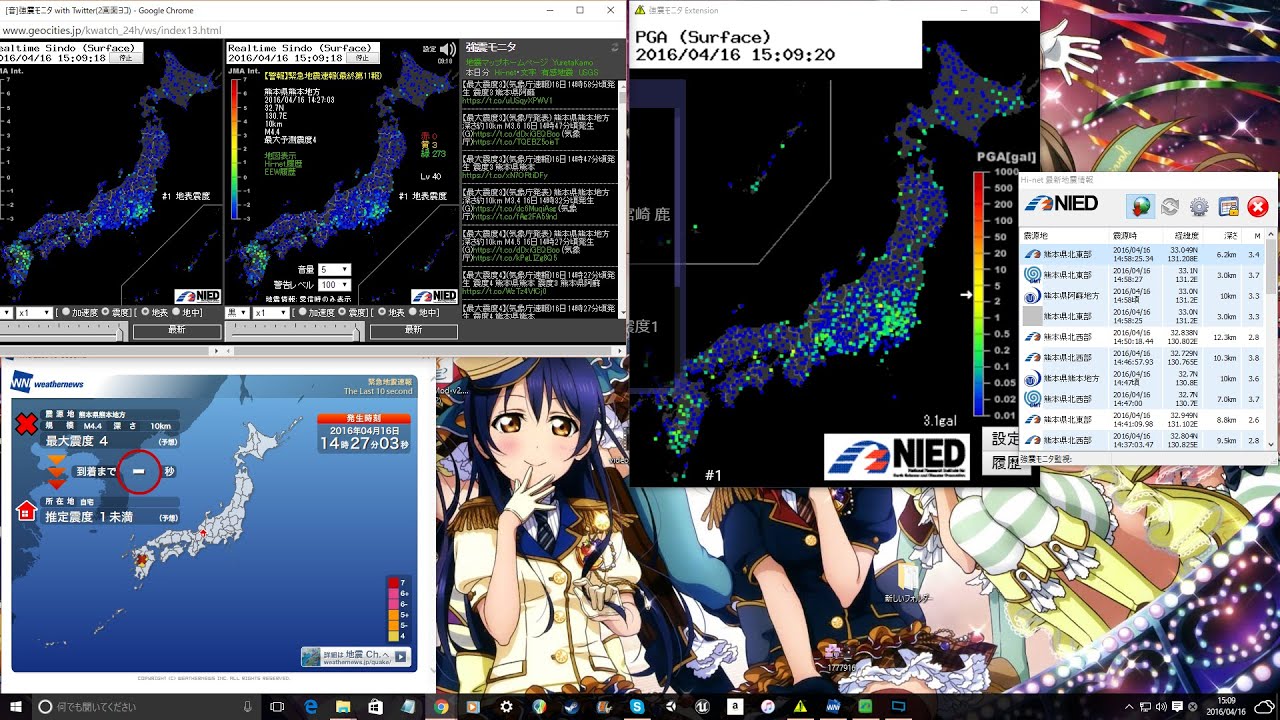
Task: Expand the 警告レベル dropdown showing 100
Action: pyautogui.click(x=334, y=285)
